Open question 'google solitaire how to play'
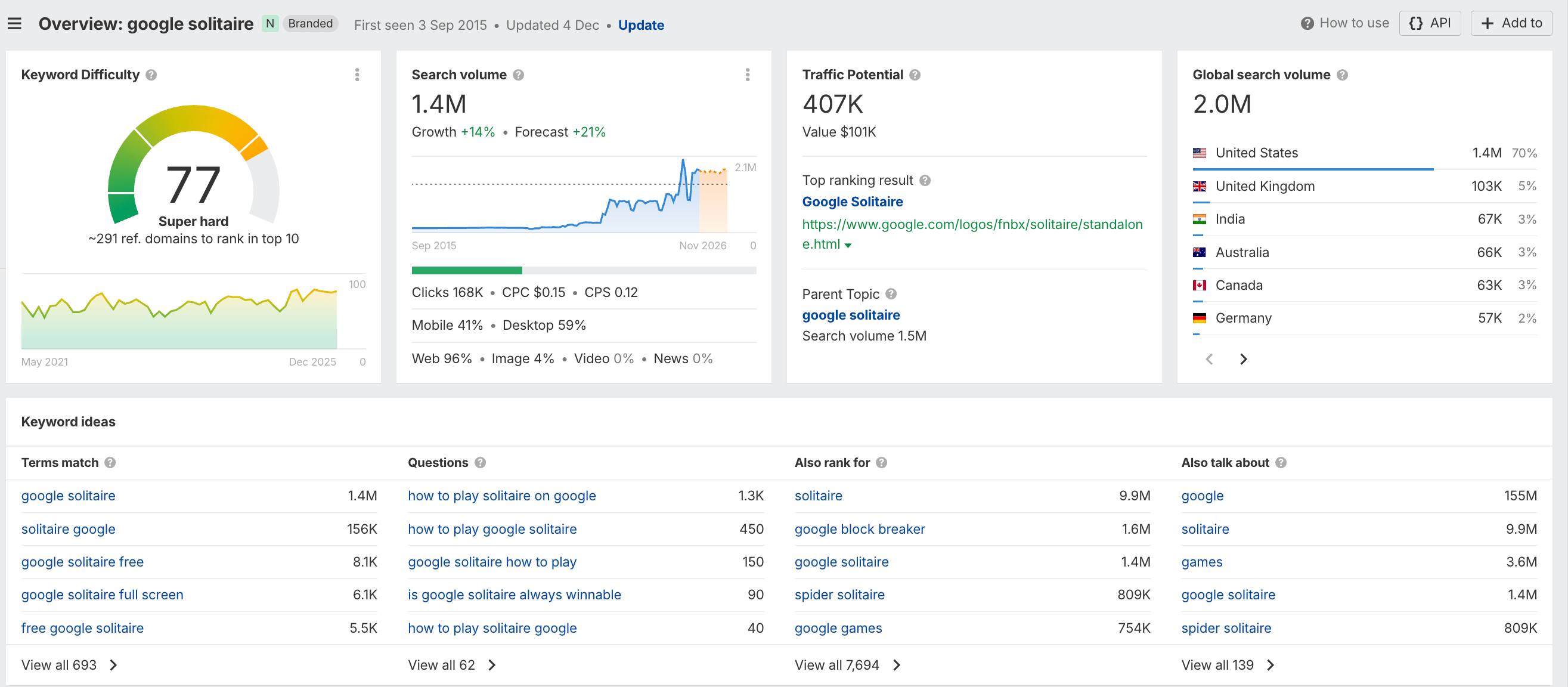Image resolution: width=1568 pixels, height=687 pixels. [492, 562]
